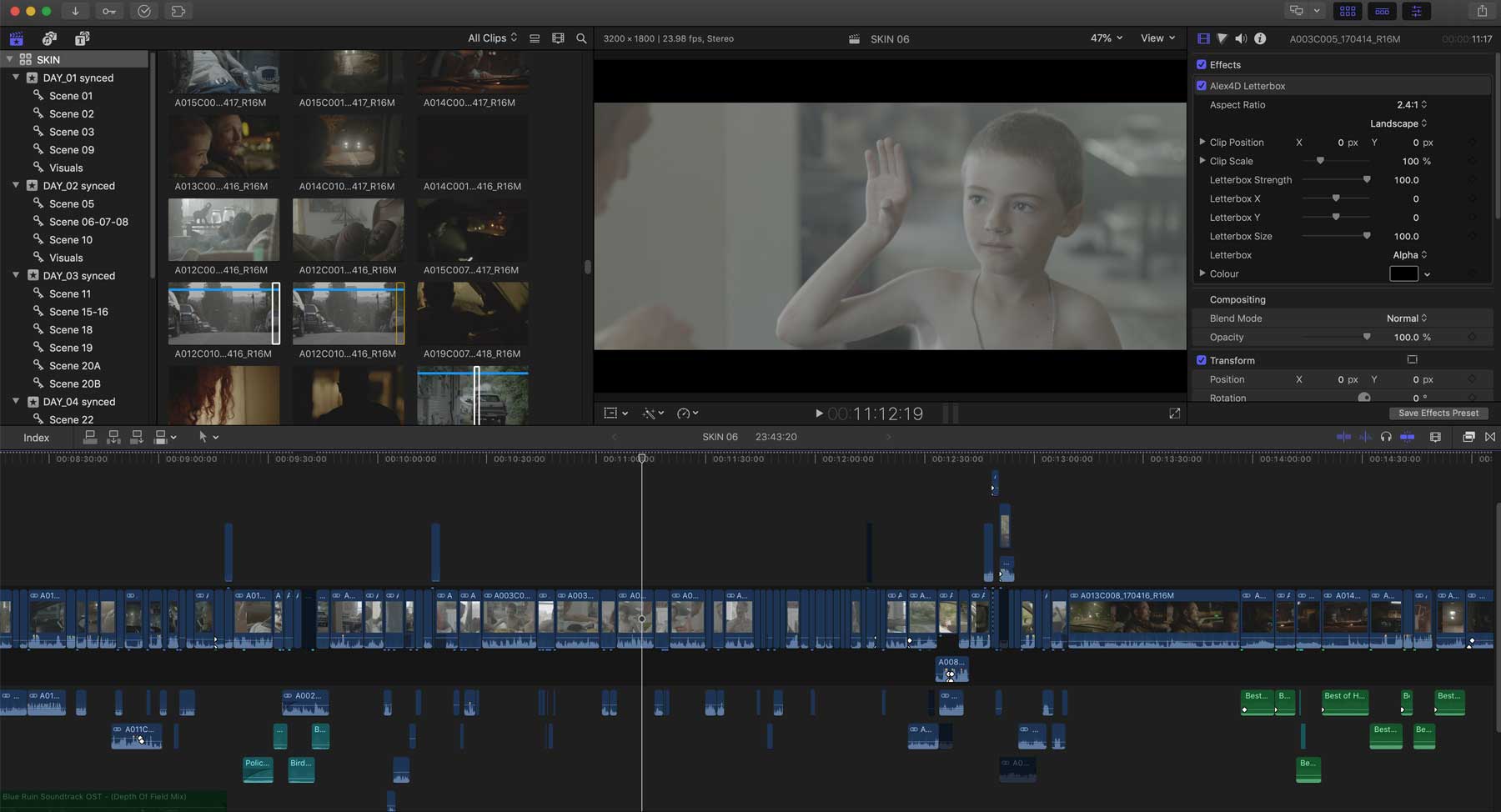The width and height of the screenshot is (1501, 812).
Task: Click insert clip edit icon
Action: [113, 437]
